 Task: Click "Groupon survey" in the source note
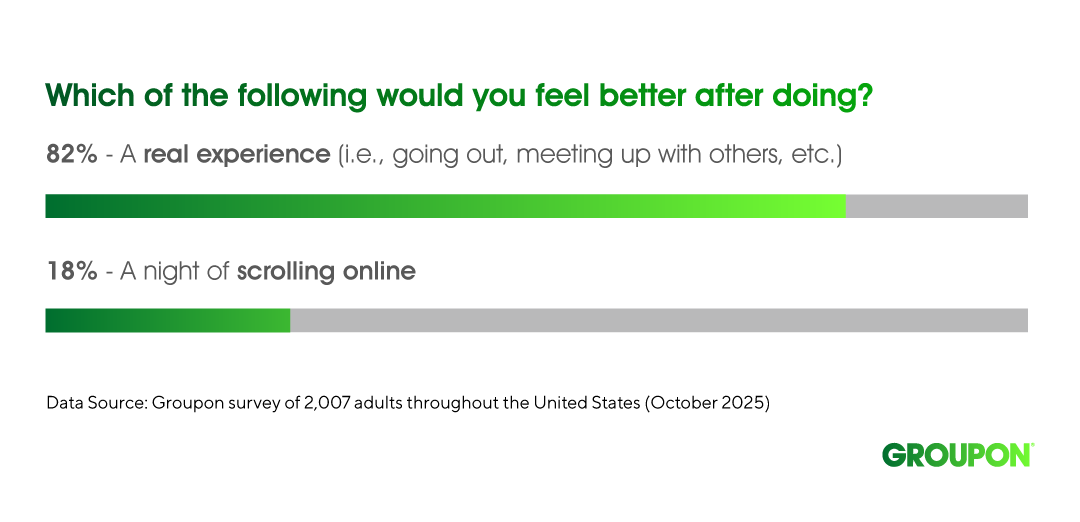click(199, 405)
